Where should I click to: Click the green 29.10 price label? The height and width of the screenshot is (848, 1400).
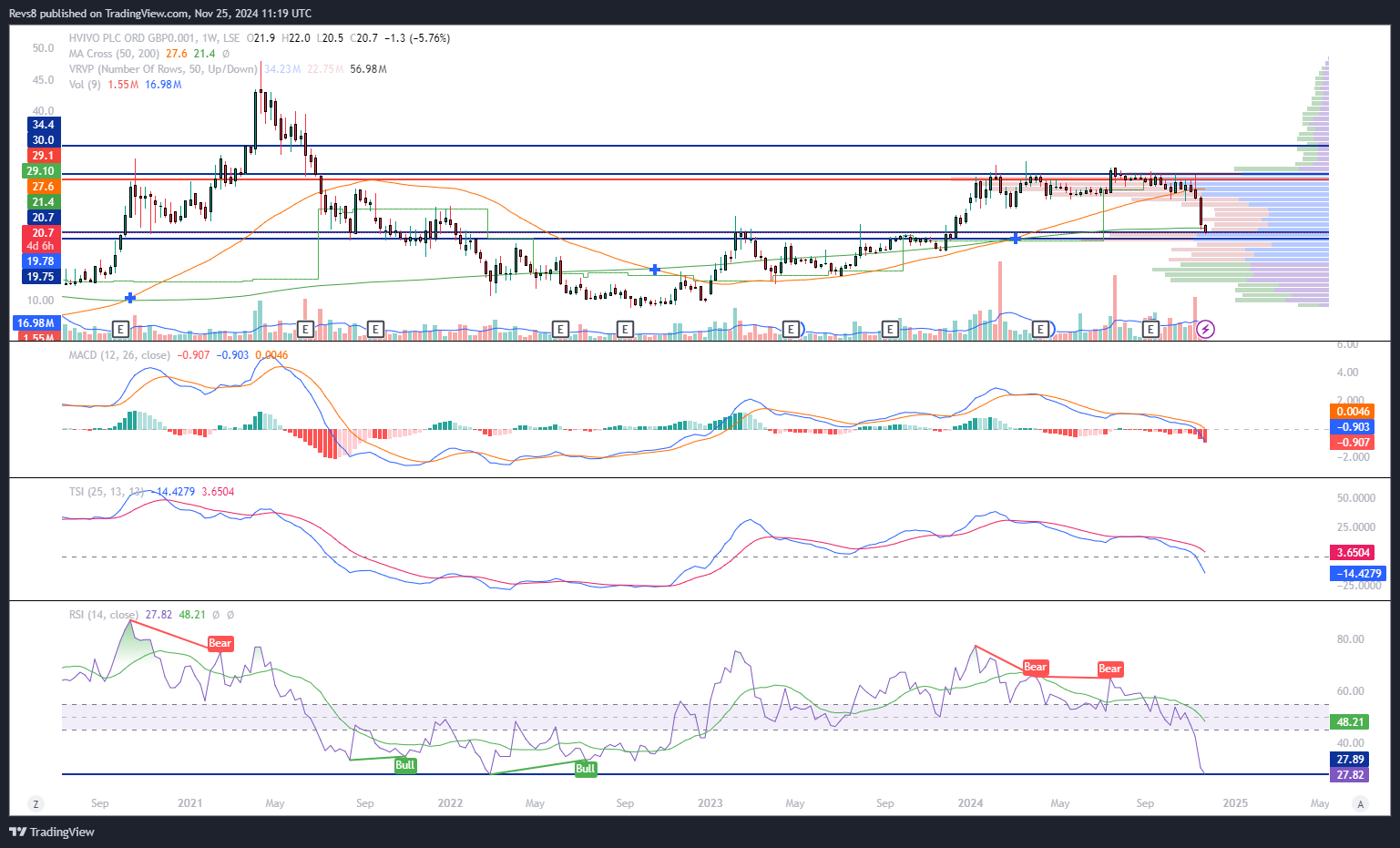tap(40, 171)
